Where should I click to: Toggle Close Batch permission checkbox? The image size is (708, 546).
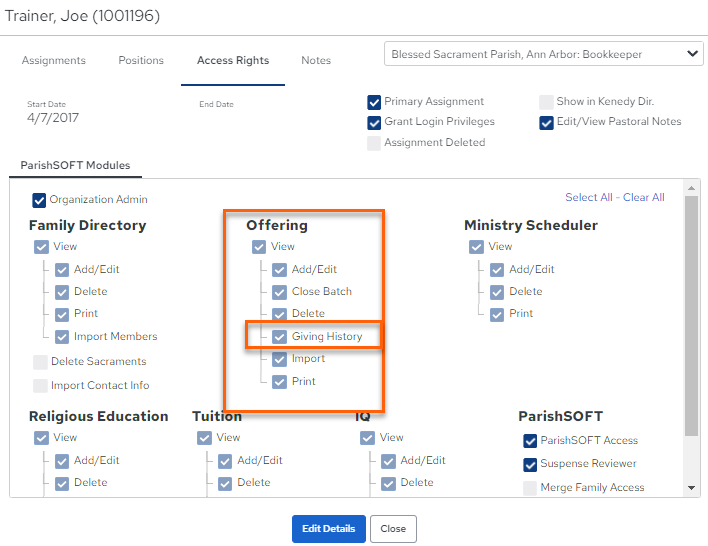click(x=279, y=292)
